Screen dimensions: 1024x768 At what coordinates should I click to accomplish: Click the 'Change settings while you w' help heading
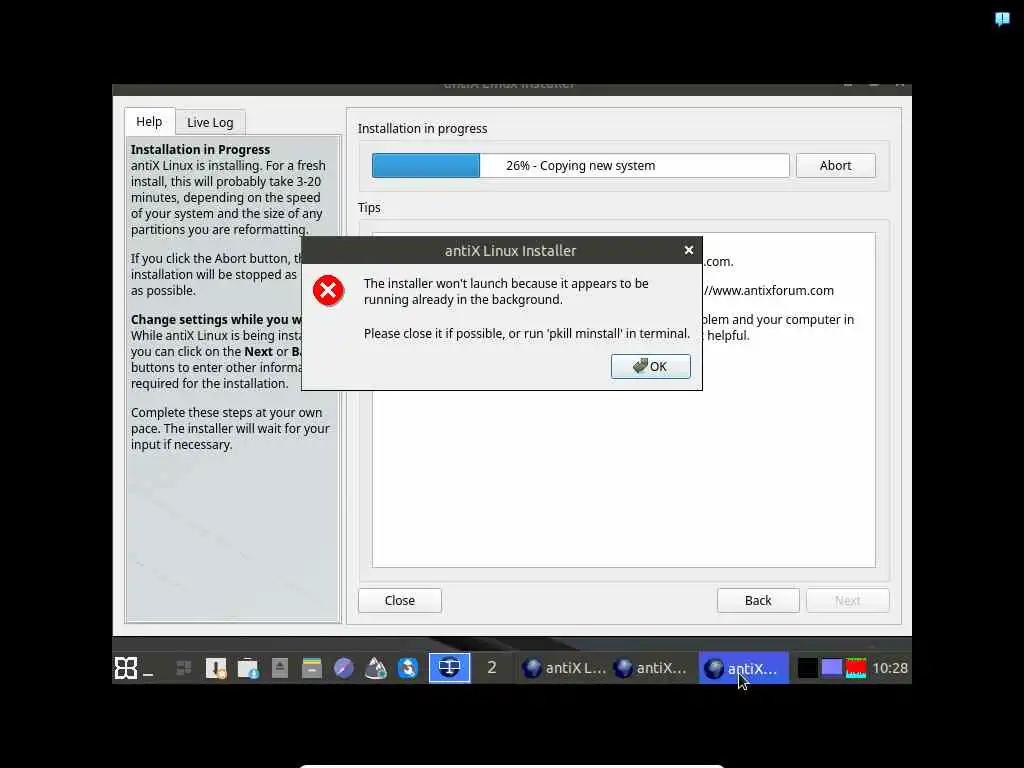[216, 319]
